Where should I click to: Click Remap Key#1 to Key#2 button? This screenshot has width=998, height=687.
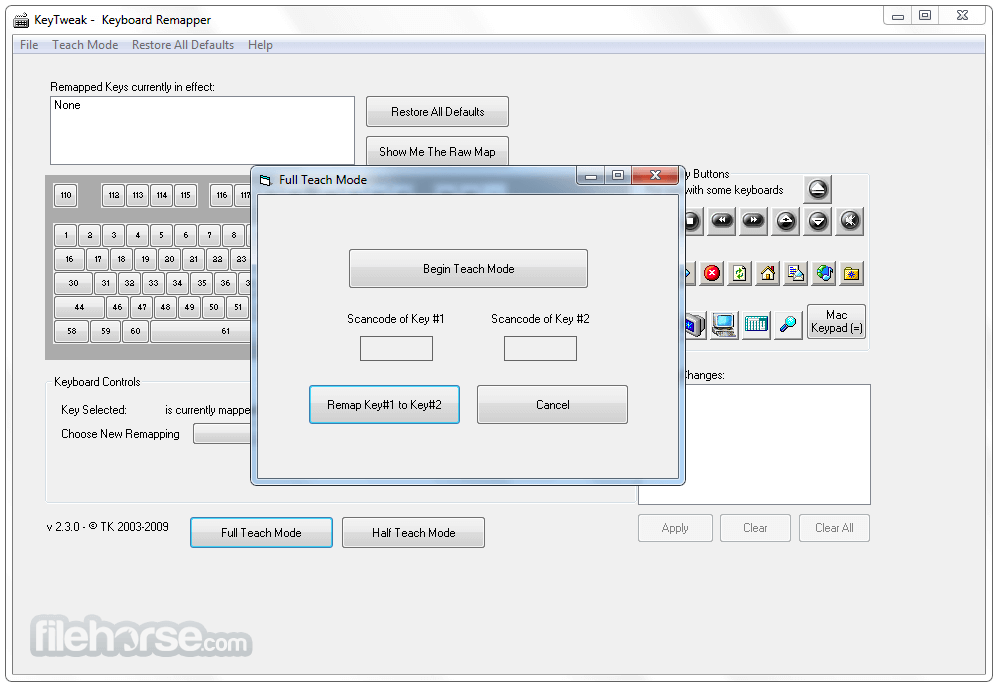[384, 404]
